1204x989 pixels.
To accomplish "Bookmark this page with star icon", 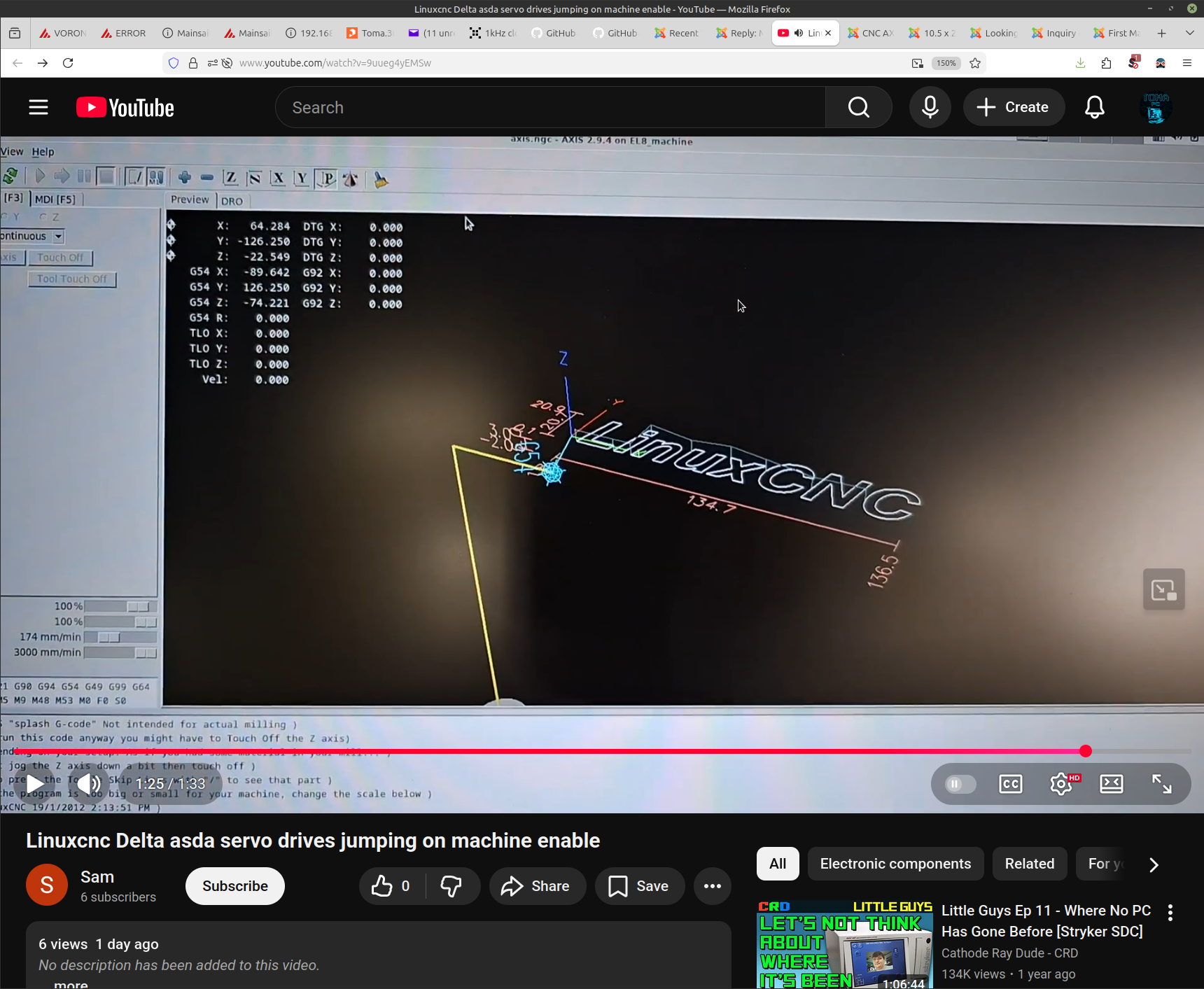I will [x=975, y=63].
